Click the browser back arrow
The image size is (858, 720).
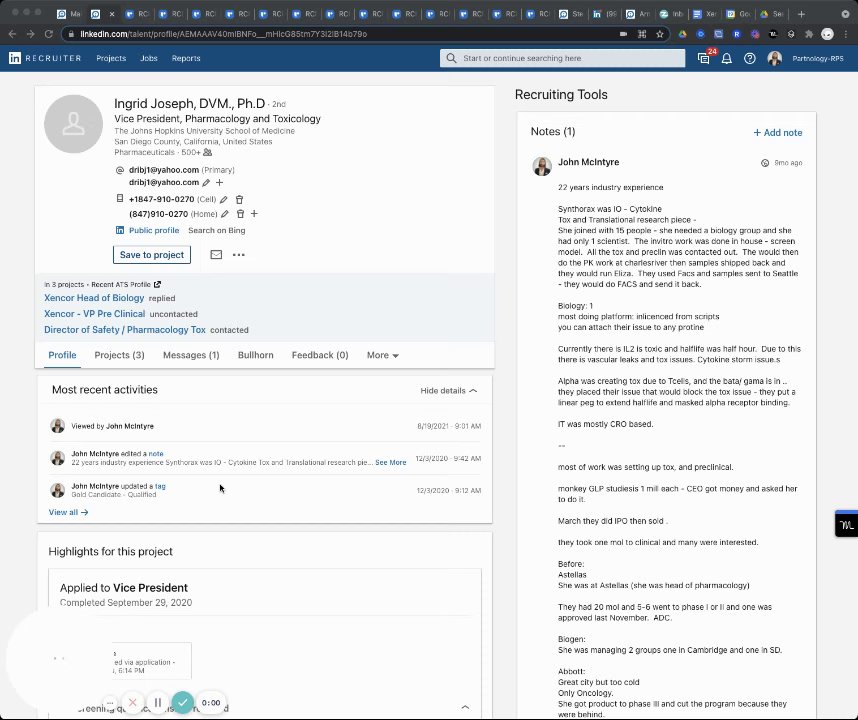[x=13, y=34]
